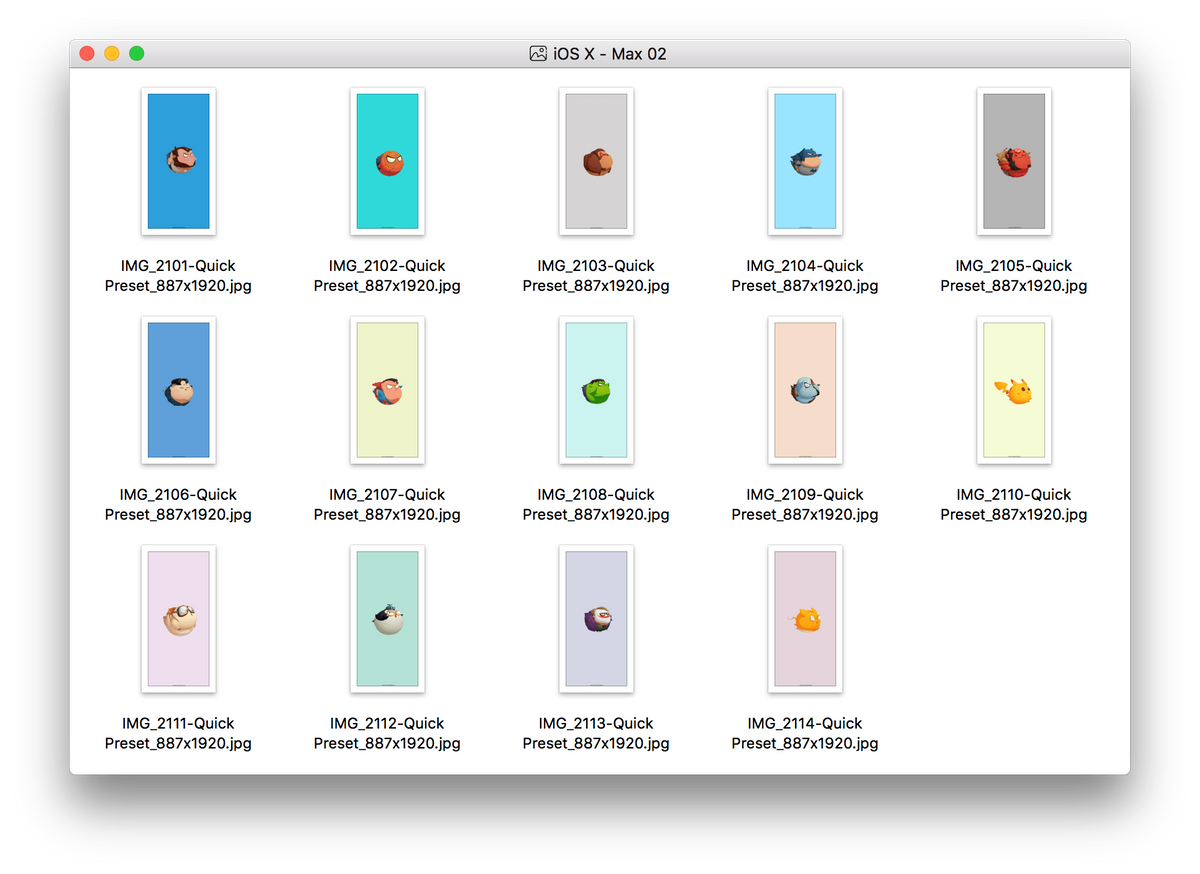Select the IMG_2113 thumbnail image
Viewport: 1200px width, 874px height.
pyautogui.click(x=596, y=619)
